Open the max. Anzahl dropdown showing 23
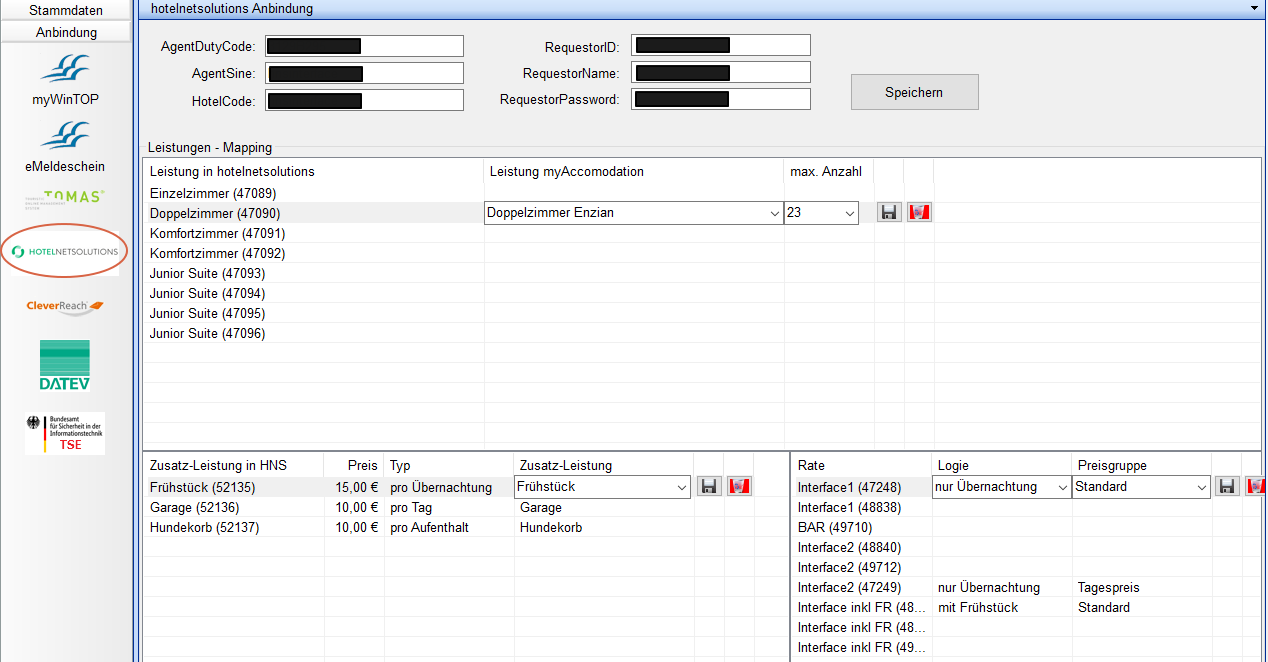The width and height of the screenshot is (1268, 662). (849, 213)
